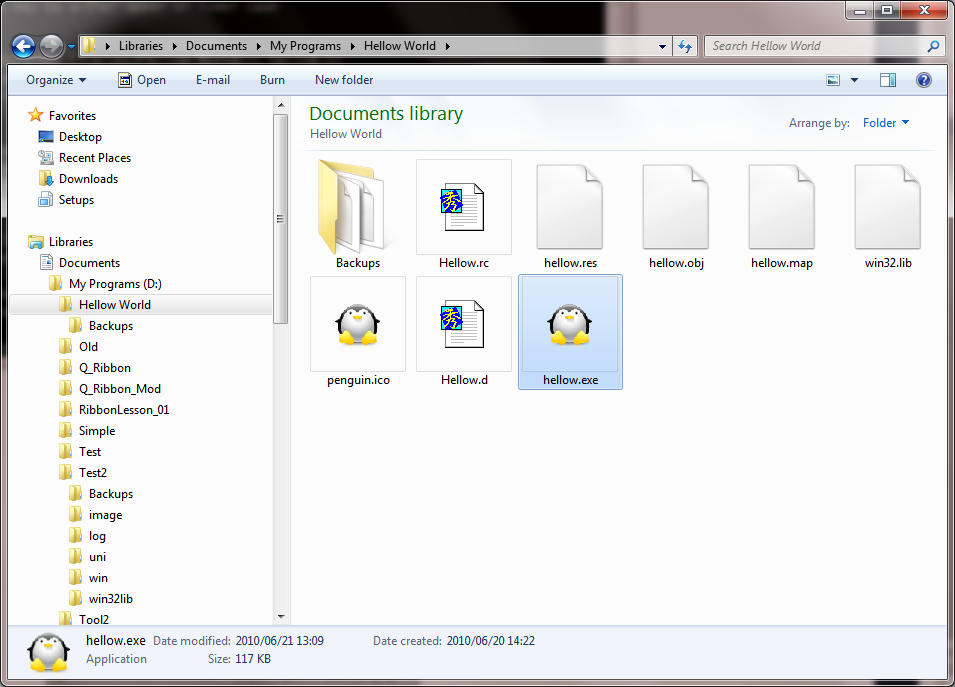Select the Hellow.rc file icon
Viewport: 955px width, 687px height.
pyautogui.click(x=463, y=207)
